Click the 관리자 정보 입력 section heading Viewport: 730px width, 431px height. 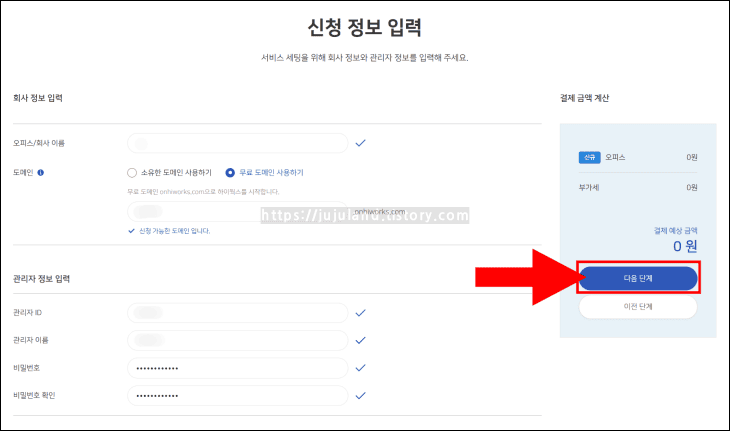click(41, 279)
